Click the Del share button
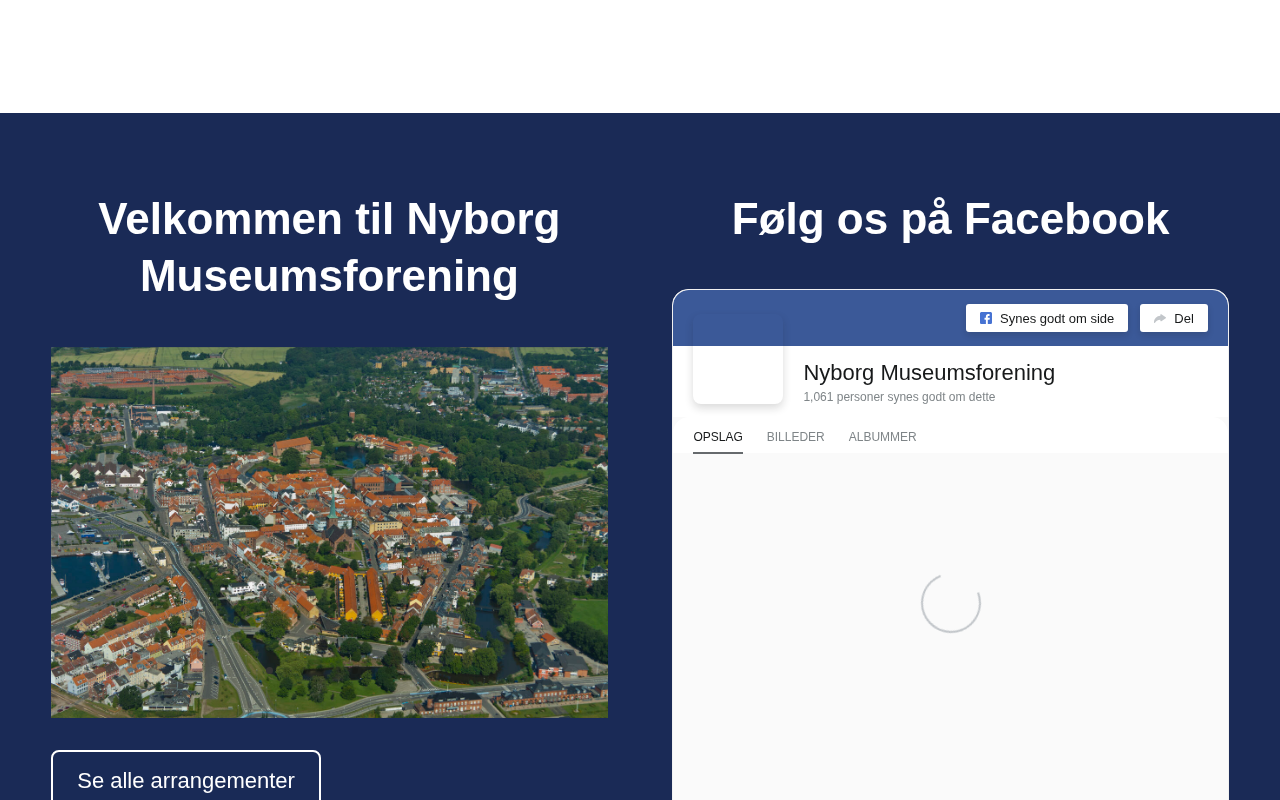The height and width of the screenshot is (800, 1280). [1174, 318]
